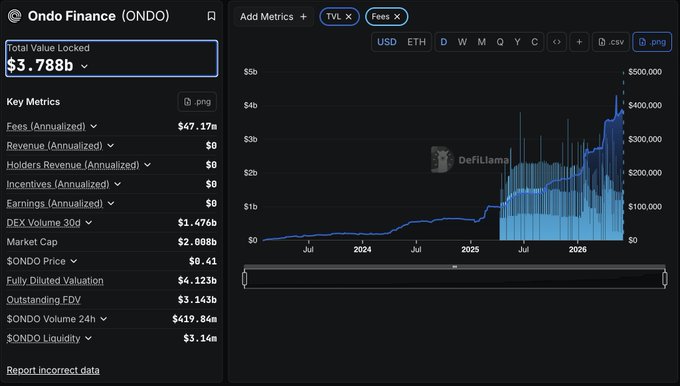The width and height of the screenshot is (680, 386).
Task: Click the DEX Volume 30d label
Action: click(x=43, y=222)
